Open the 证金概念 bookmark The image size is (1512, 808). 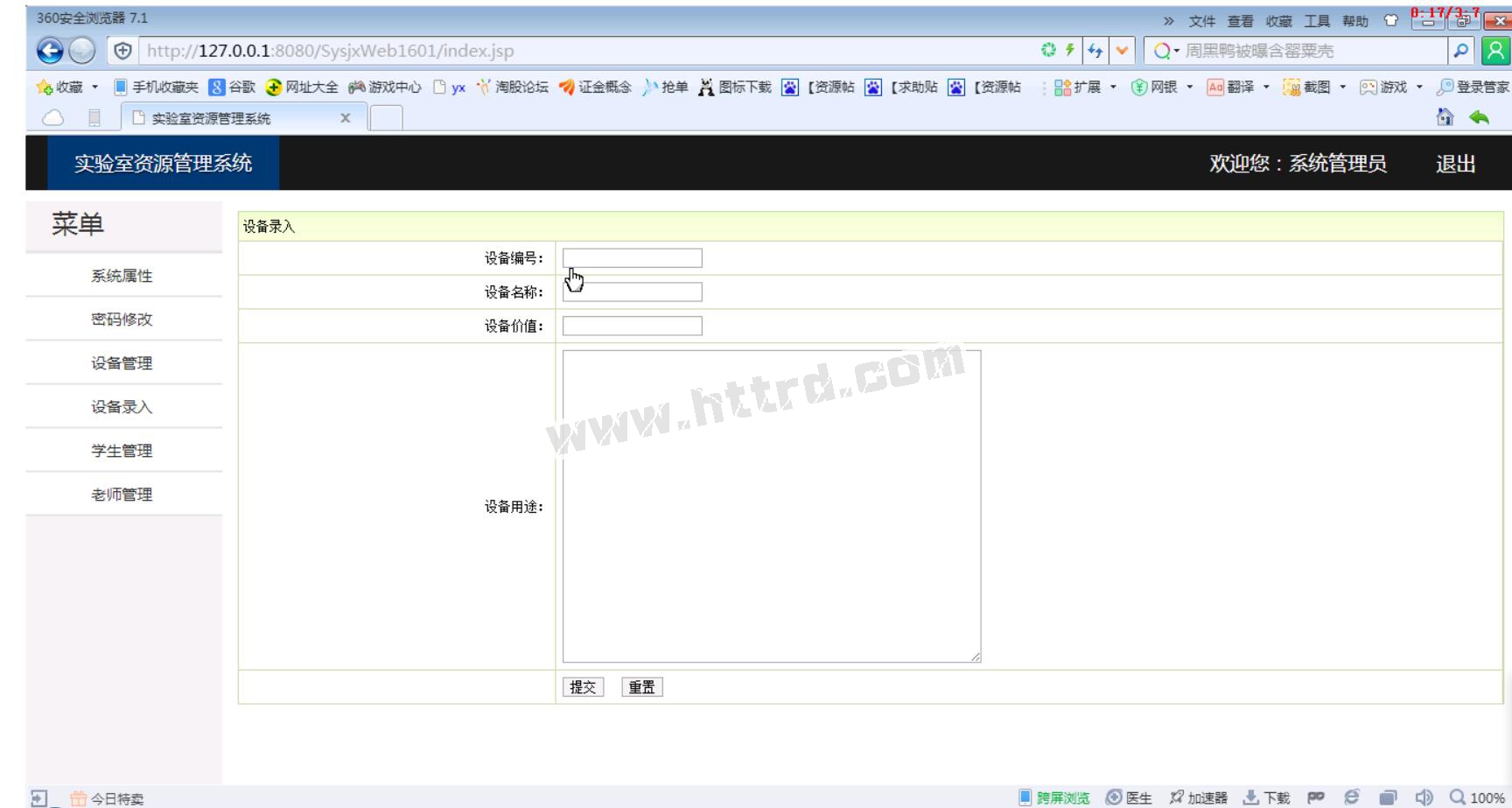[x=595, y=87]
